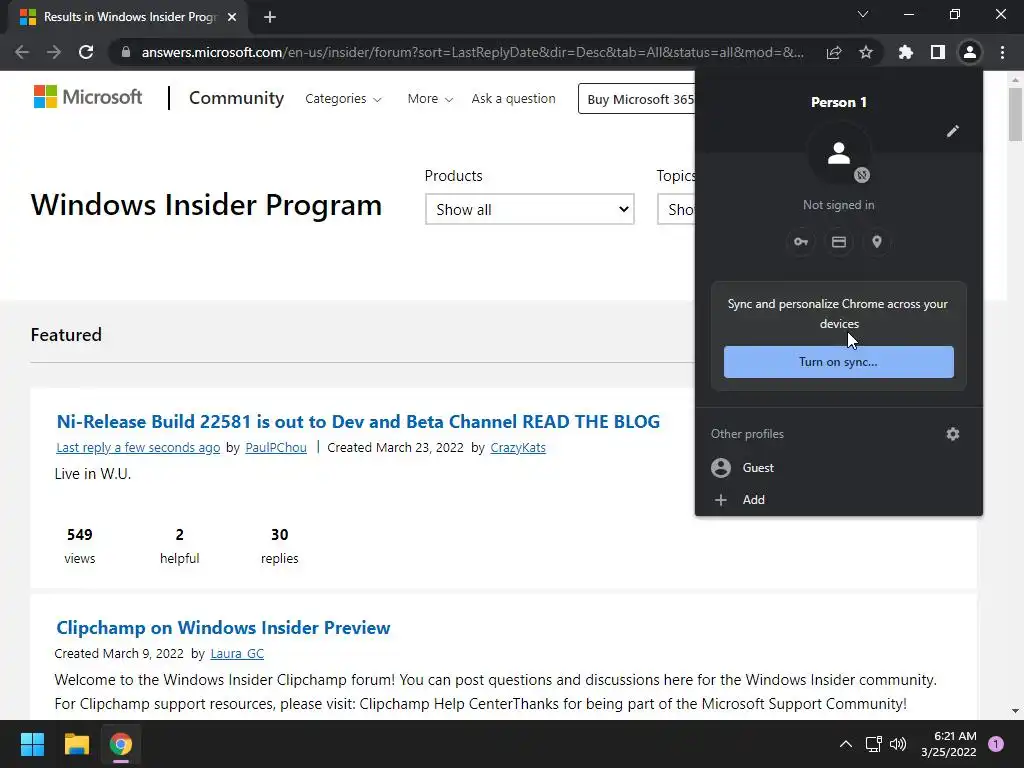Open Windows Start menu
The image size is (1024, 768).
(32, 744)
